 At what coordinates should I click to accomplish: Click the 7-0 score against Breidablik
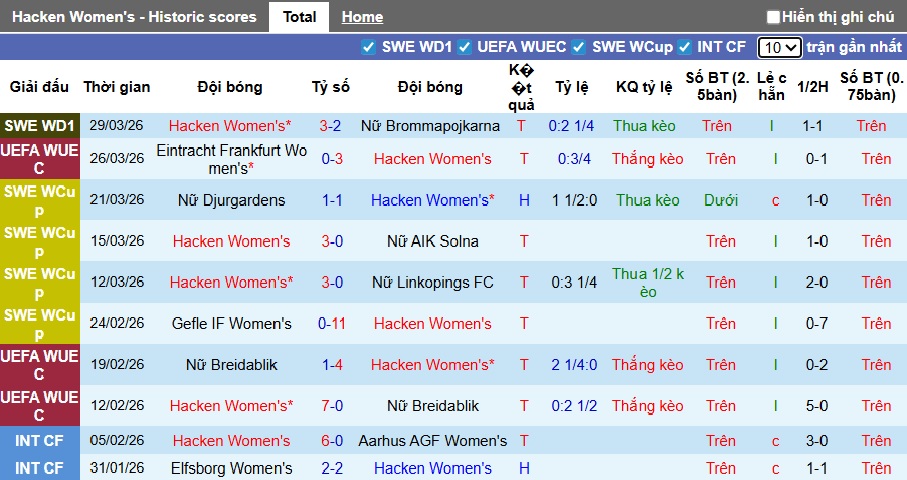click(x=331, y=405)
